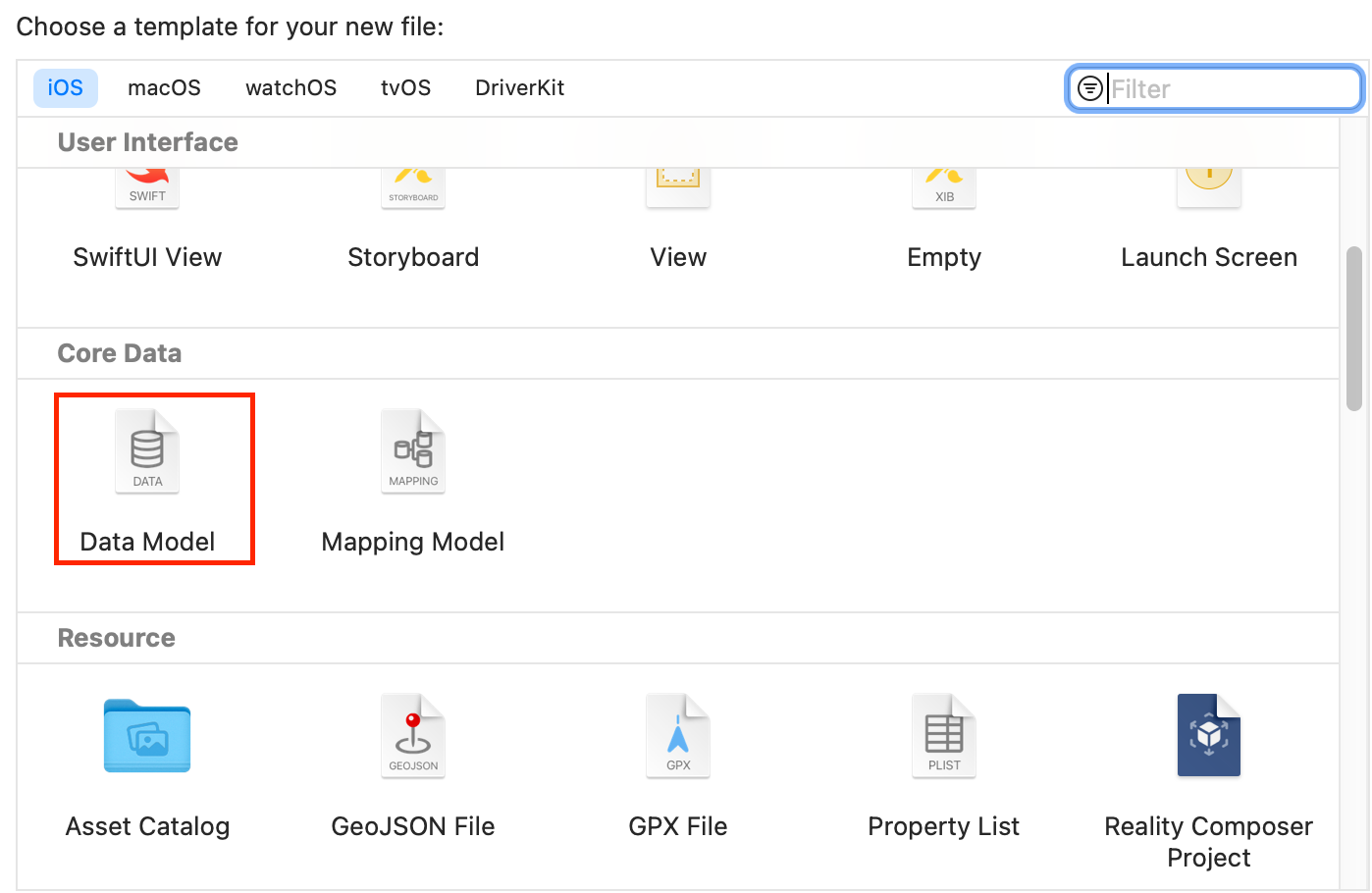Click the Property List label
The height and width of the screenshot is (893, 1372).
(944, 826)
